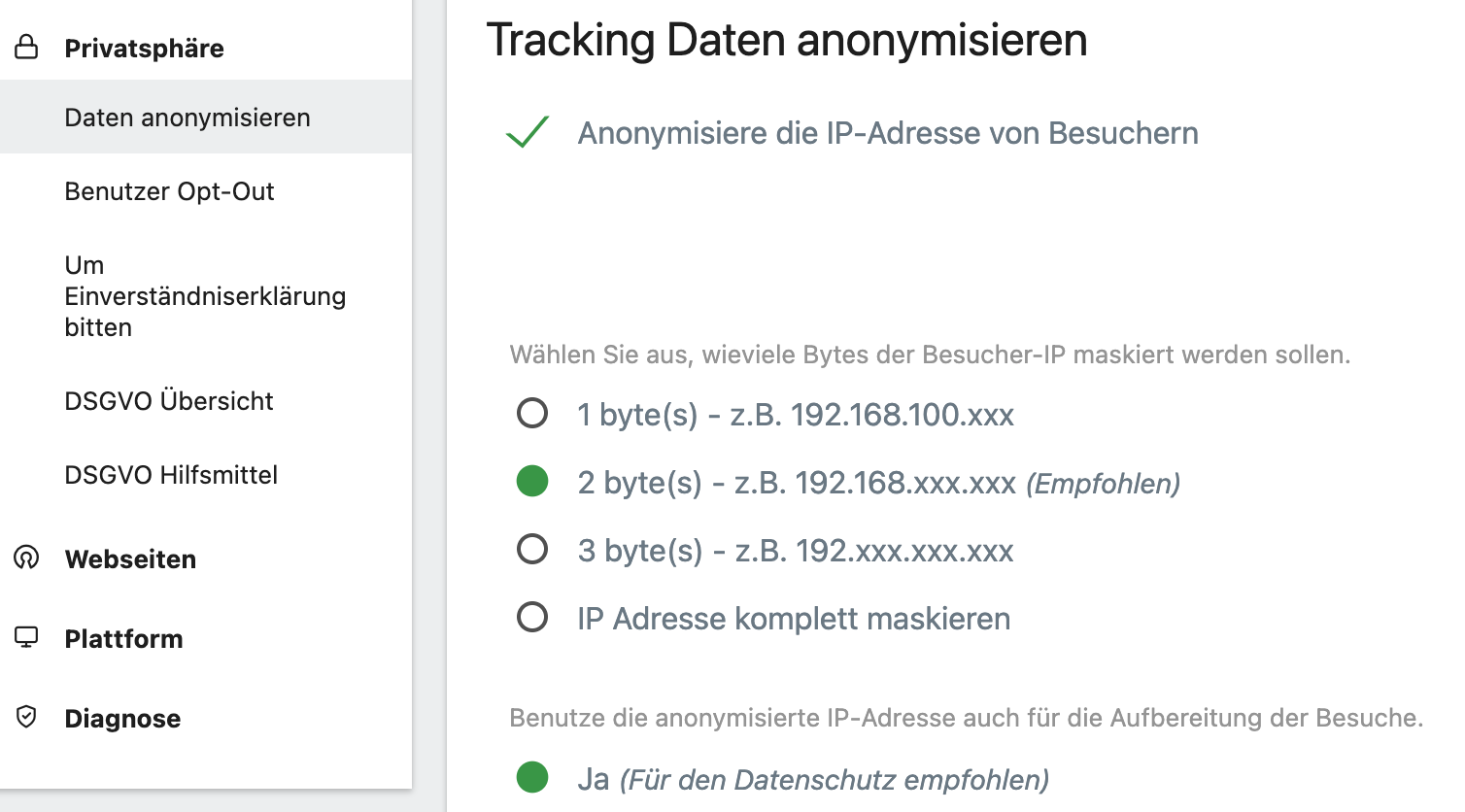The height and width of the screenshot is (812, 1465).
Task: Click the Plattform monitor icon
Action: (26, 637)
